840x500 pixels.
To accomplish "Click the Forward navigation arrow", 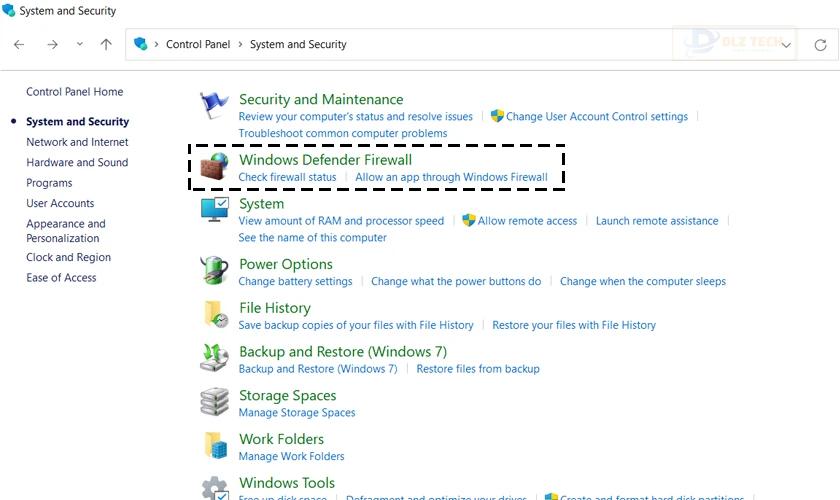I will pyautogui.click(x=52, y=44).
